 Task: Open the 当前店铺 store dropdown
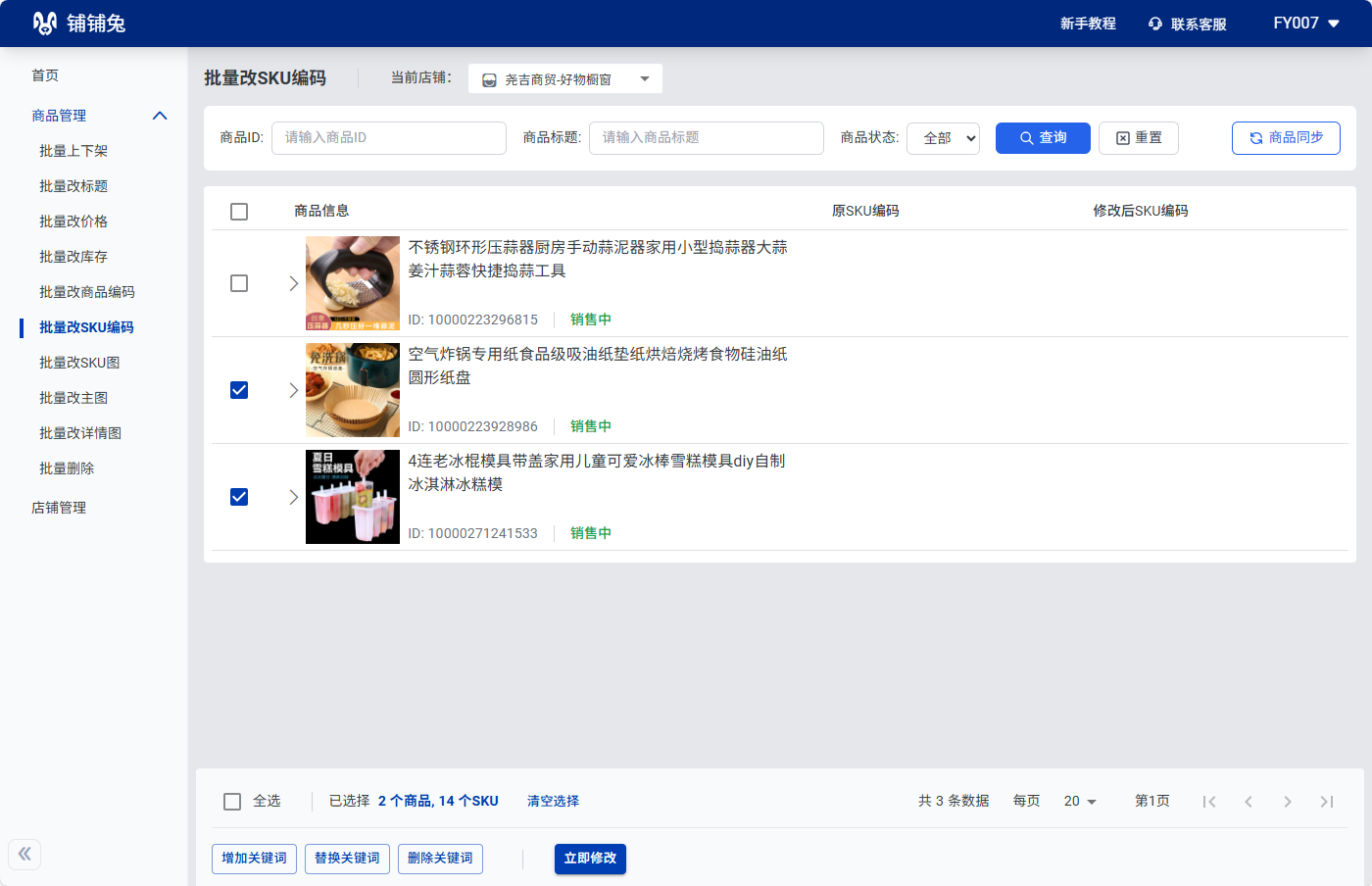(x=564, y=79)
